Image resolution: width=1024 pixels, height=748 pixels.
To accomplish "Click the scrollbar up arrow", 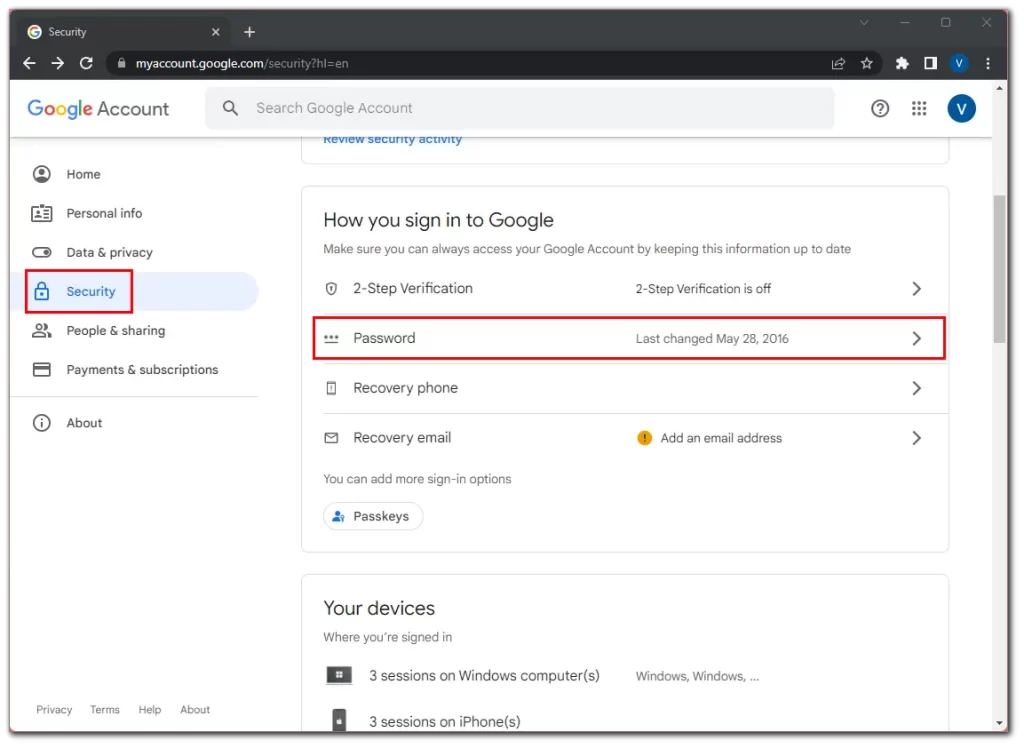I will 999,88.
